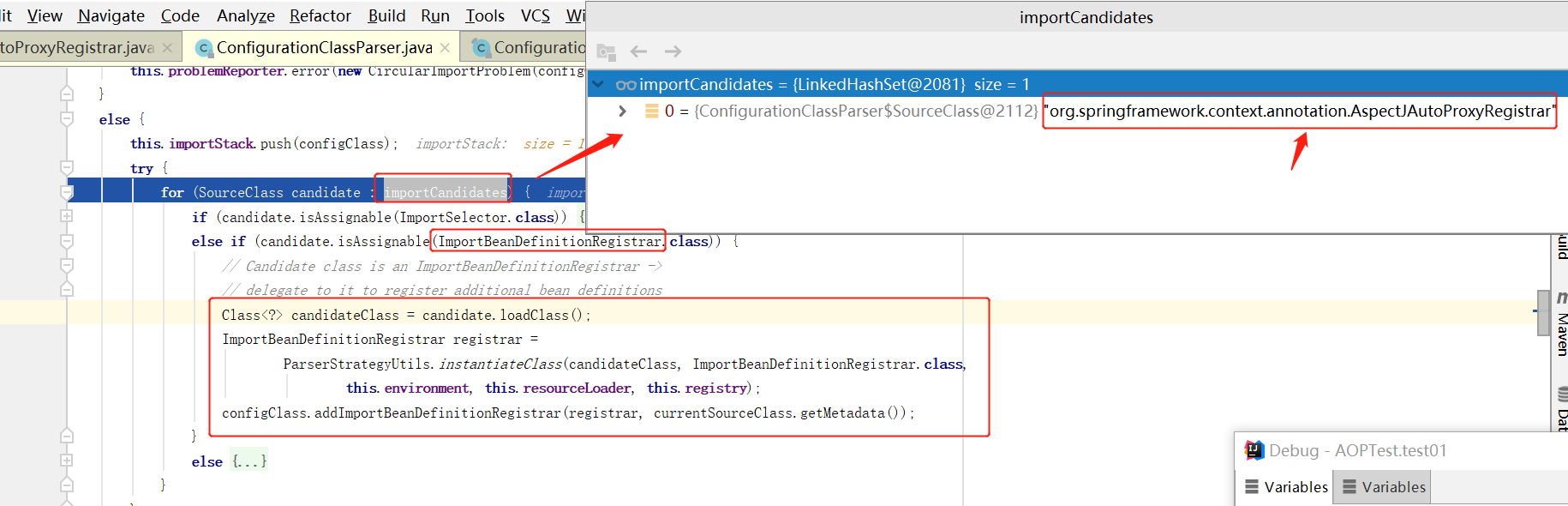
Task: Open the Refactor menu
Action: [320, 15]
